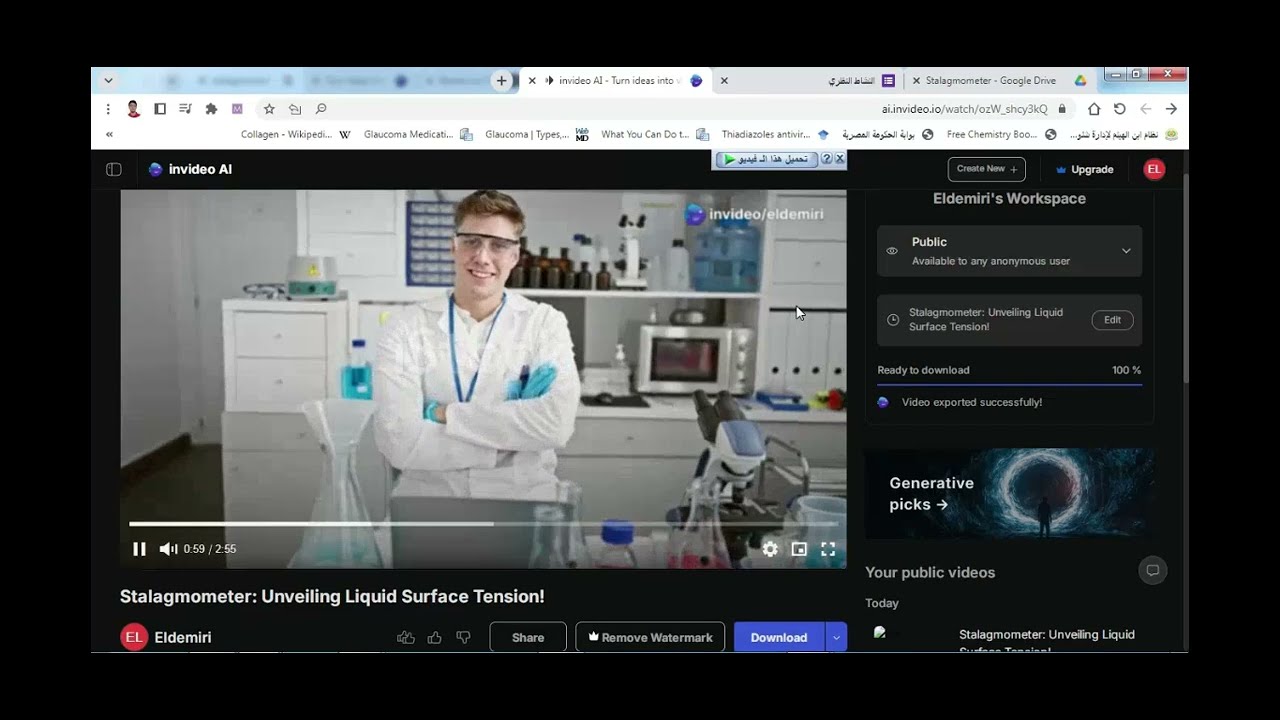Click the Remove Watermark button
1280x720 pixels.
(650, 637)
